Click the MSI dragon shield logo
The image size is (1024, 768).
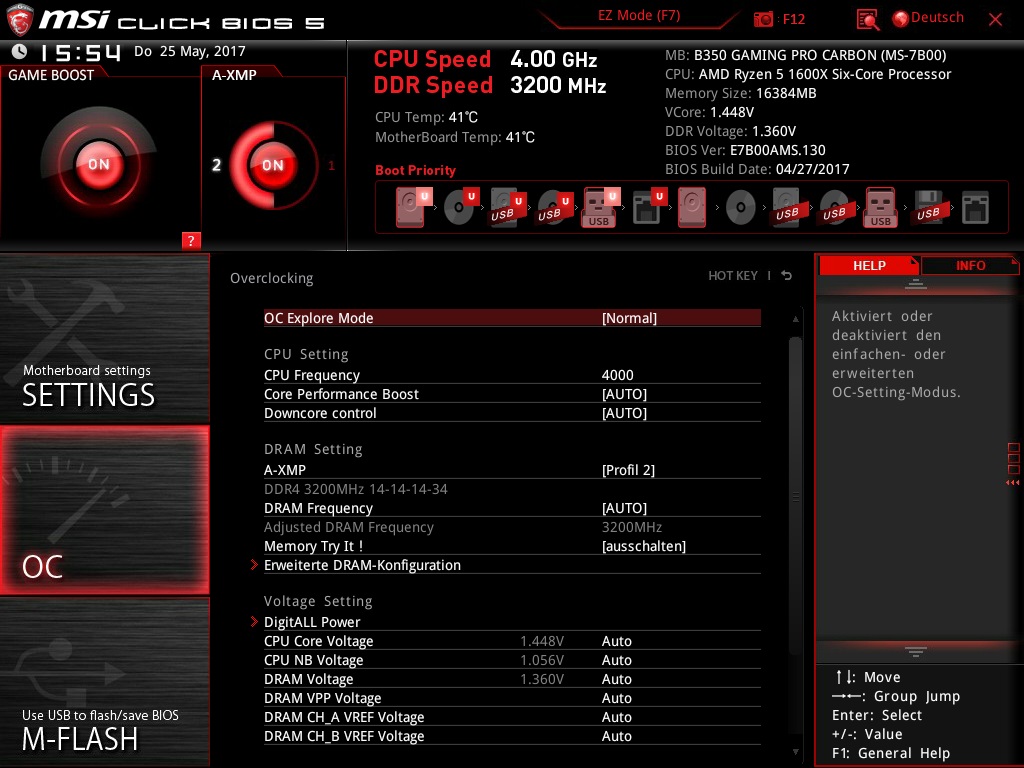pos(20,20)
